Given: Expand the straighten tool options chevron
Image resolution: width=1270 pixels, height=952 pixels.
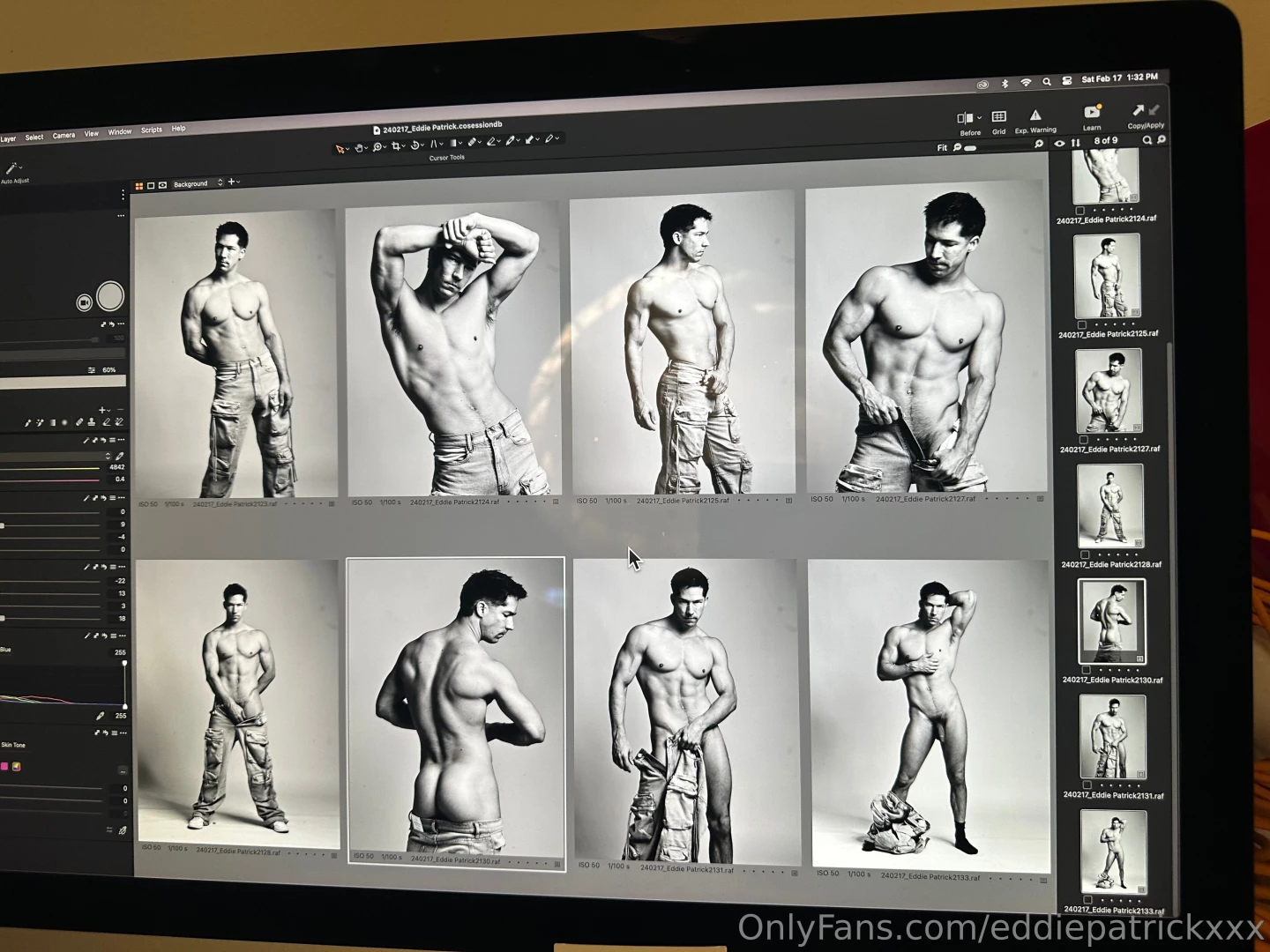Looking at the screenshot, I should pyautogui.click(x=441, y=143).
